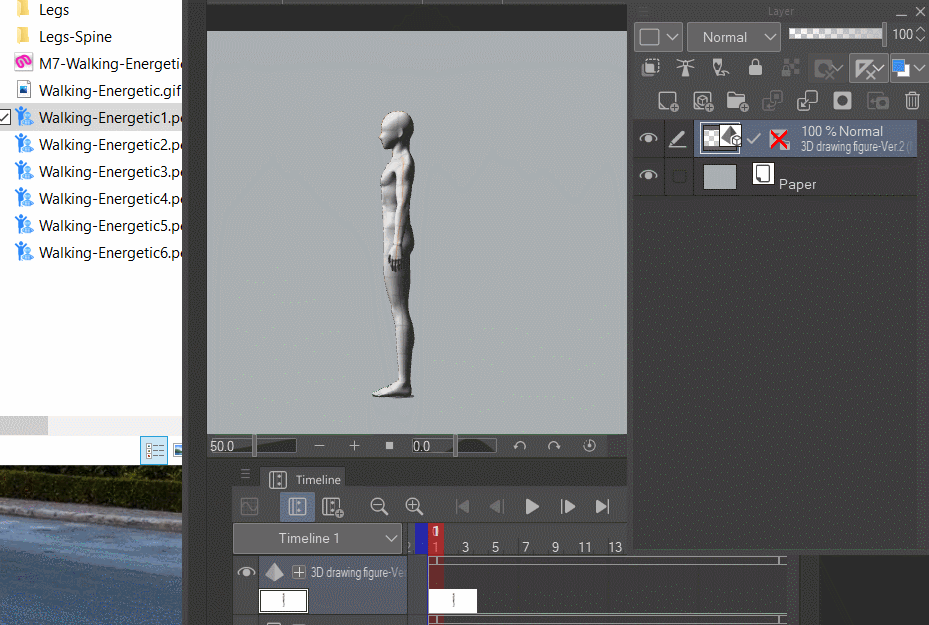The width and height of the screenshot is (929, 625).
Task: Click the New Raster Layer icon
Action: pos(668,101)
